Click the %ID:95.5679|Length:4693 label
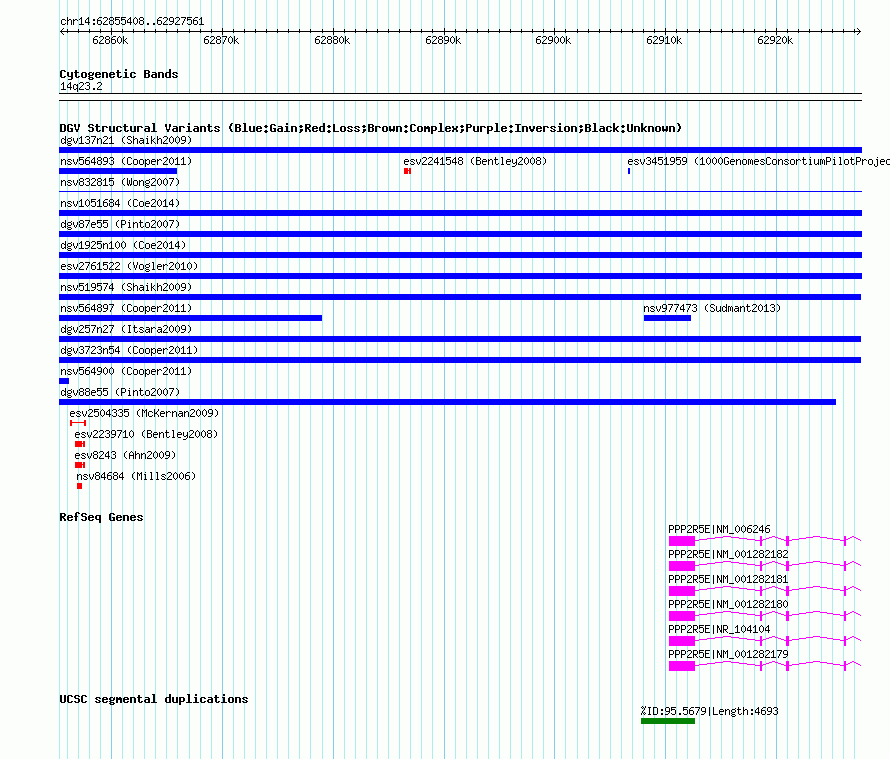This screenshot has width=890, height=759. click(710, 711)
